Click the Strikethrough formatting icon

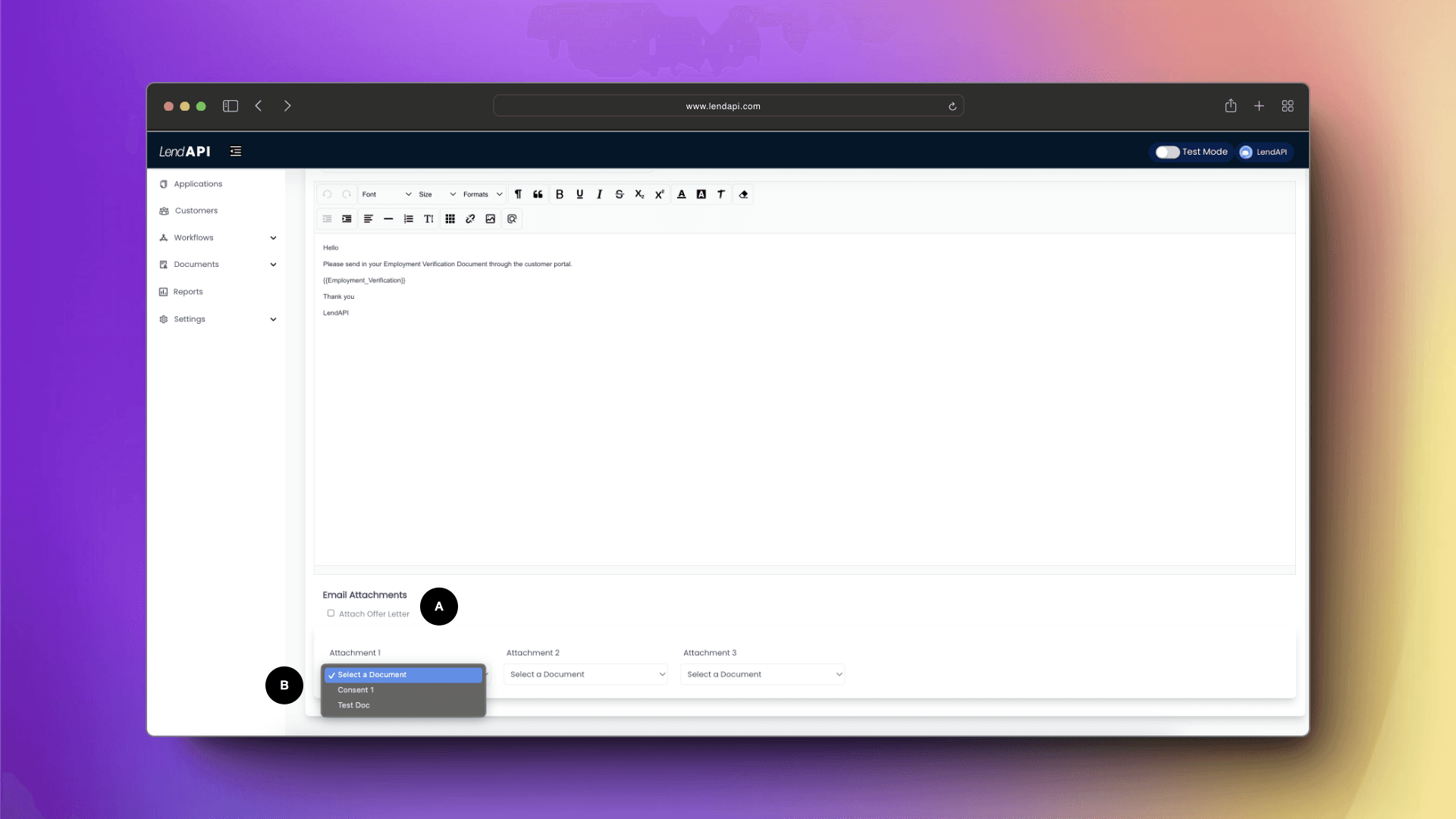point(619,194)
